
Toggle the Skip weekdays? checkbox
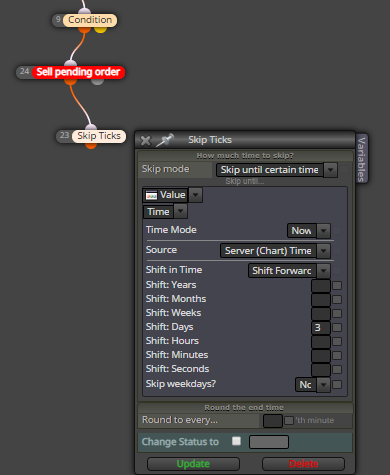point(337,385)
